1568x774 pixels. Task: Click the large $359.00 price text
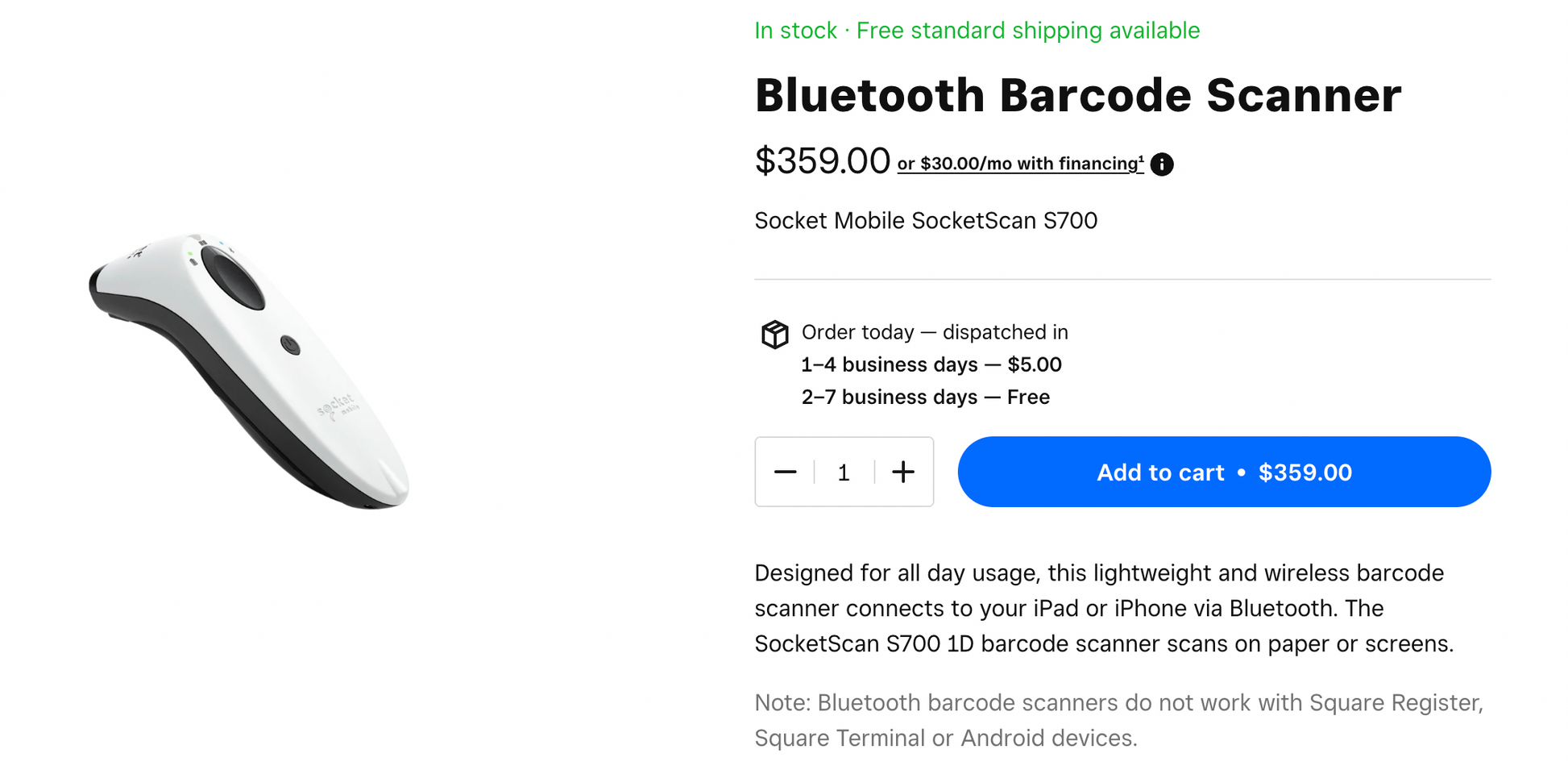coord(822,160)
